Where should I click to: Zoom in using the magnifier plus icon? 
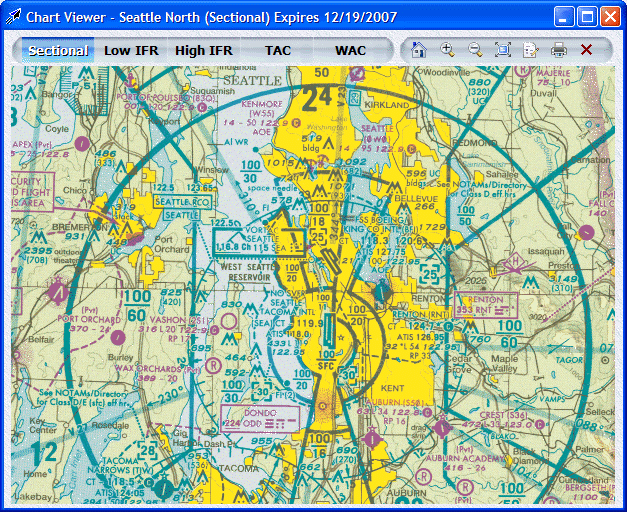pyautogui.click(x=447, y=50)
